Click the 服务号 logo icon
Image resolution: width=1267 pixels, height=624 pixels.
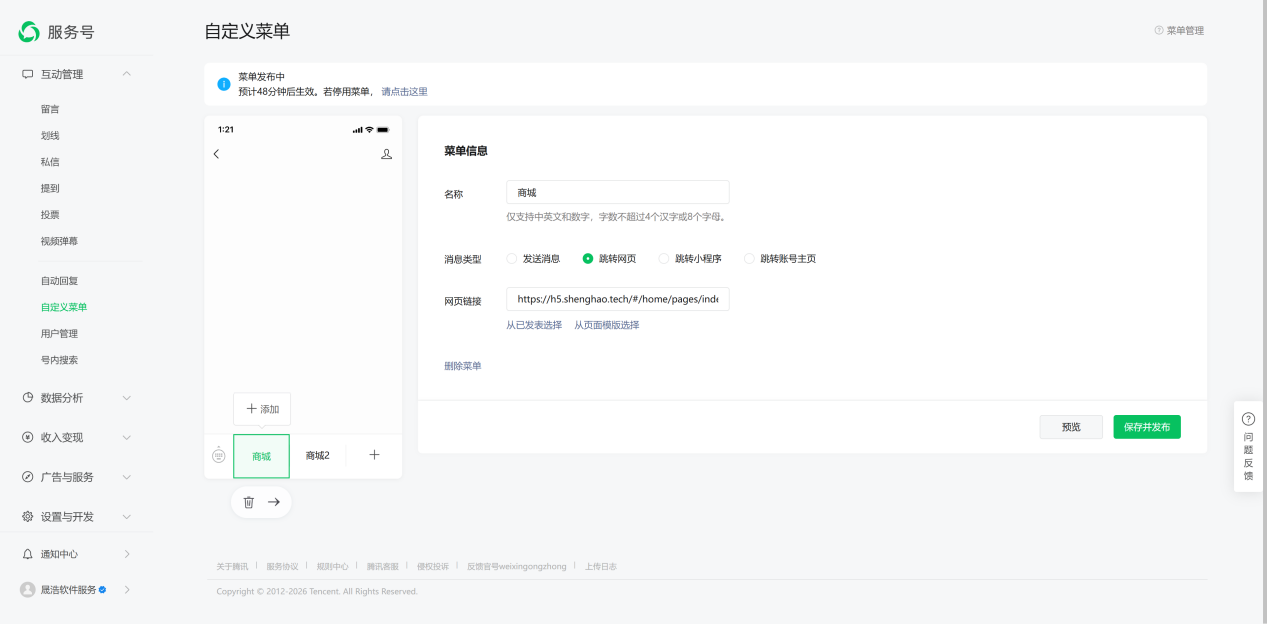(29, 32)
